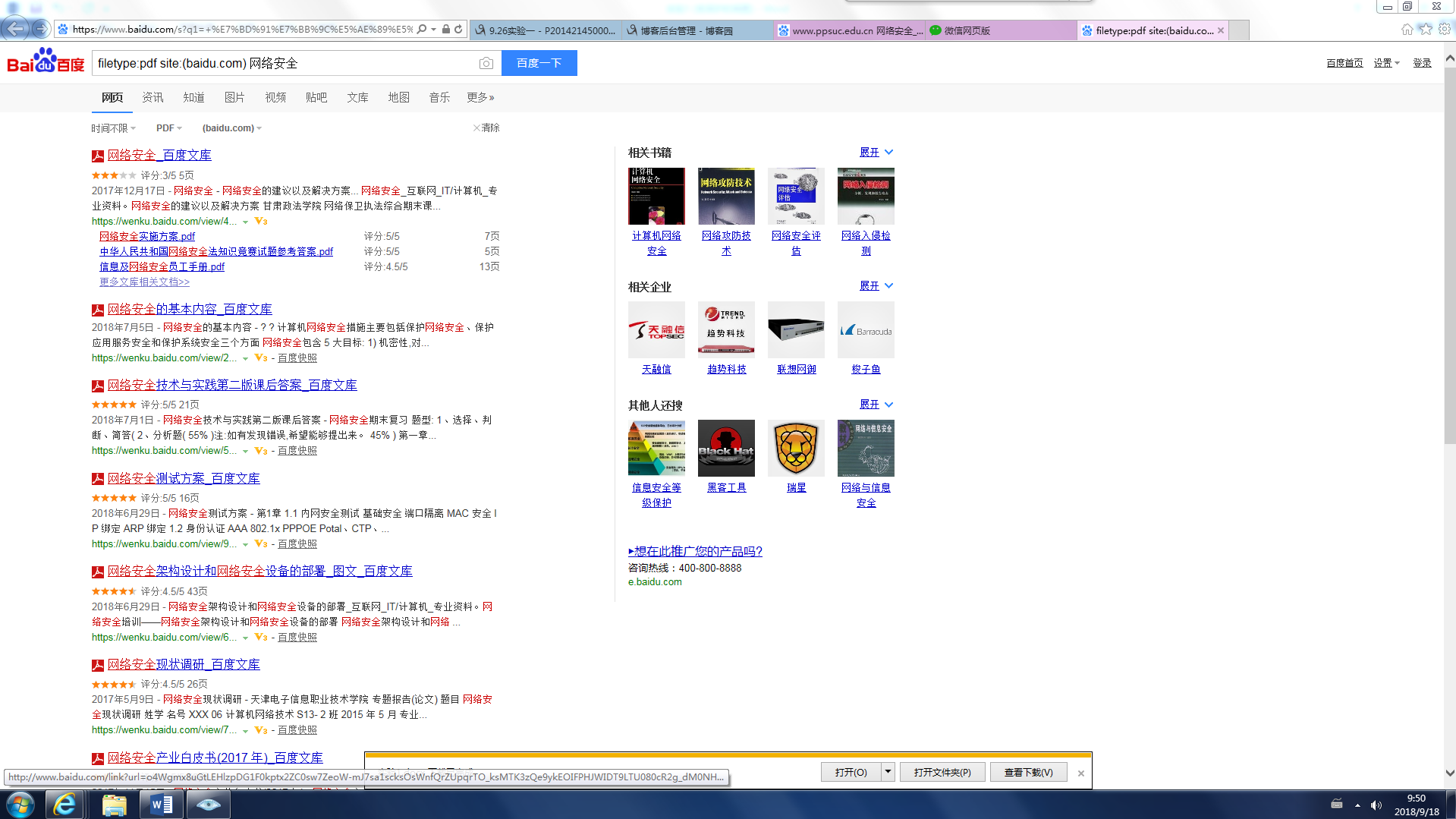Screen dimensions: 1456x819
Task: Click the Baidu logo
Action: click(x=46, y=61)
